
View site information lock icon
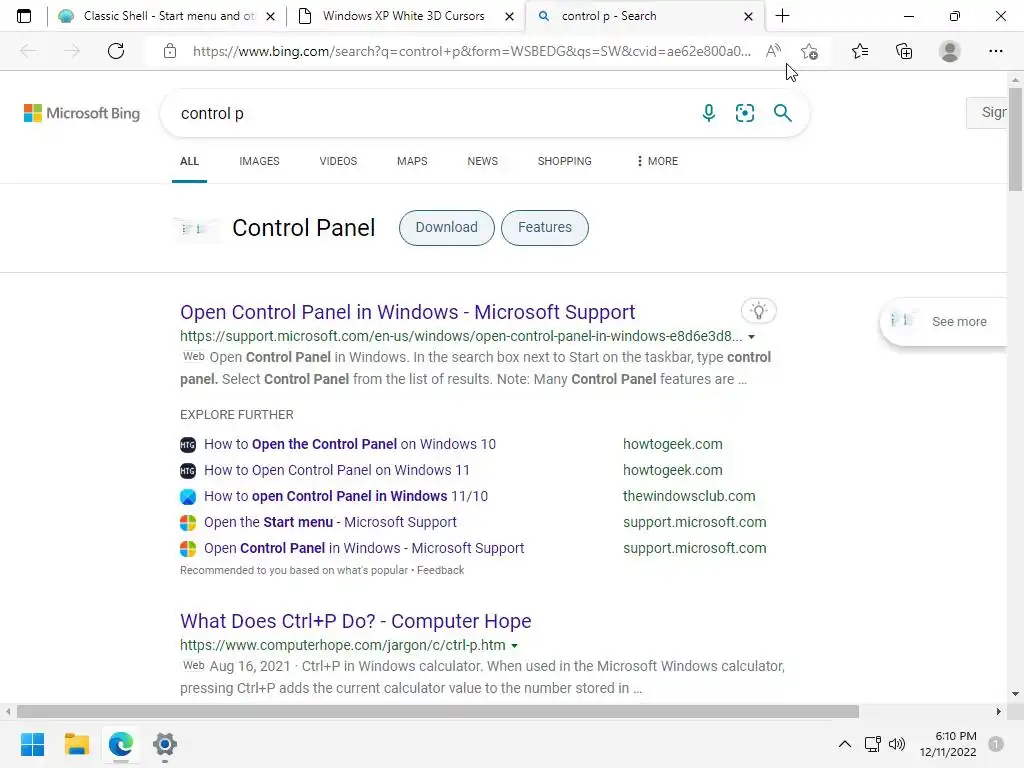point(170,51)
